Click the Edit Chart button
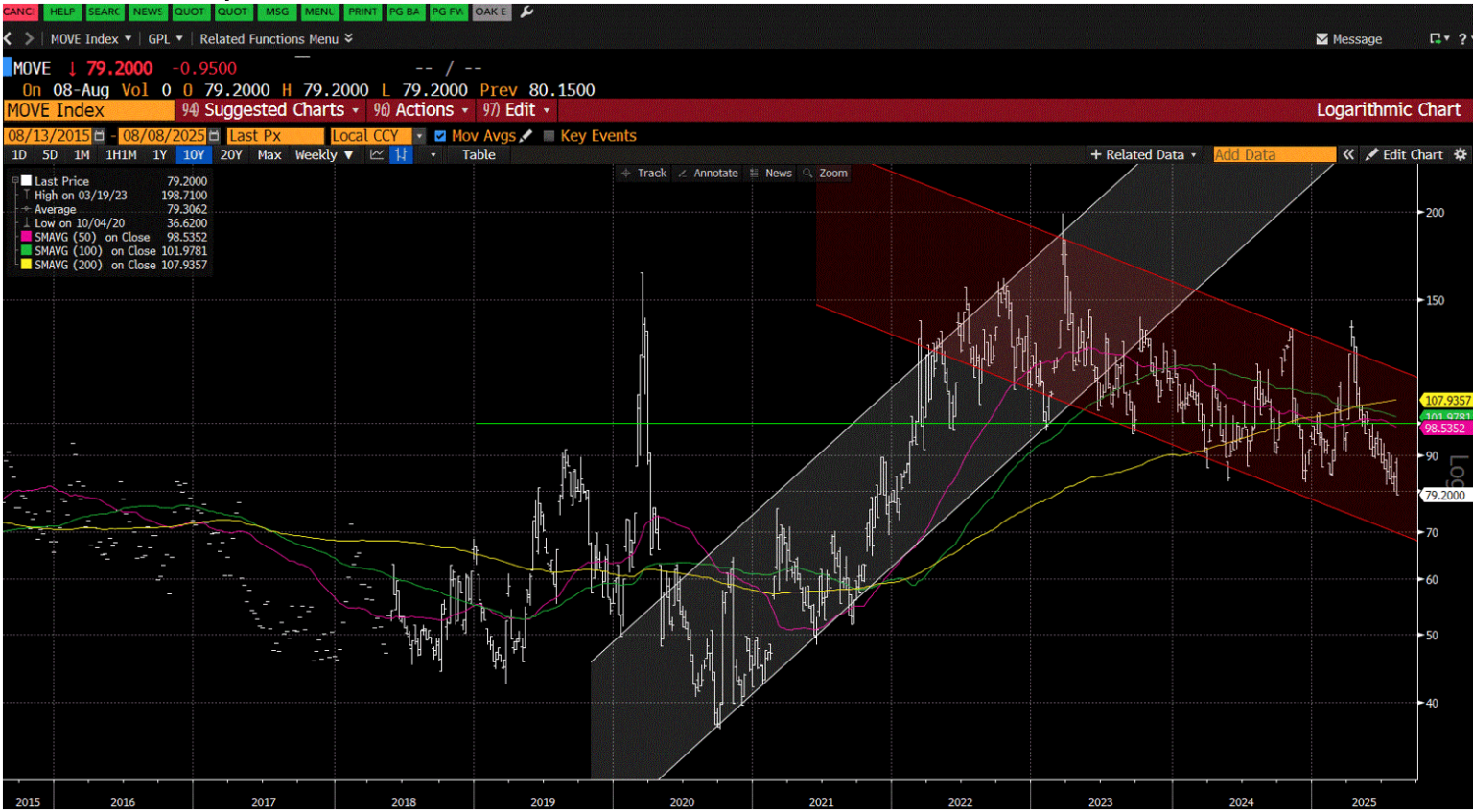Image resolution: width=1473 pixels, height=812 pixels. (1414, 154)
